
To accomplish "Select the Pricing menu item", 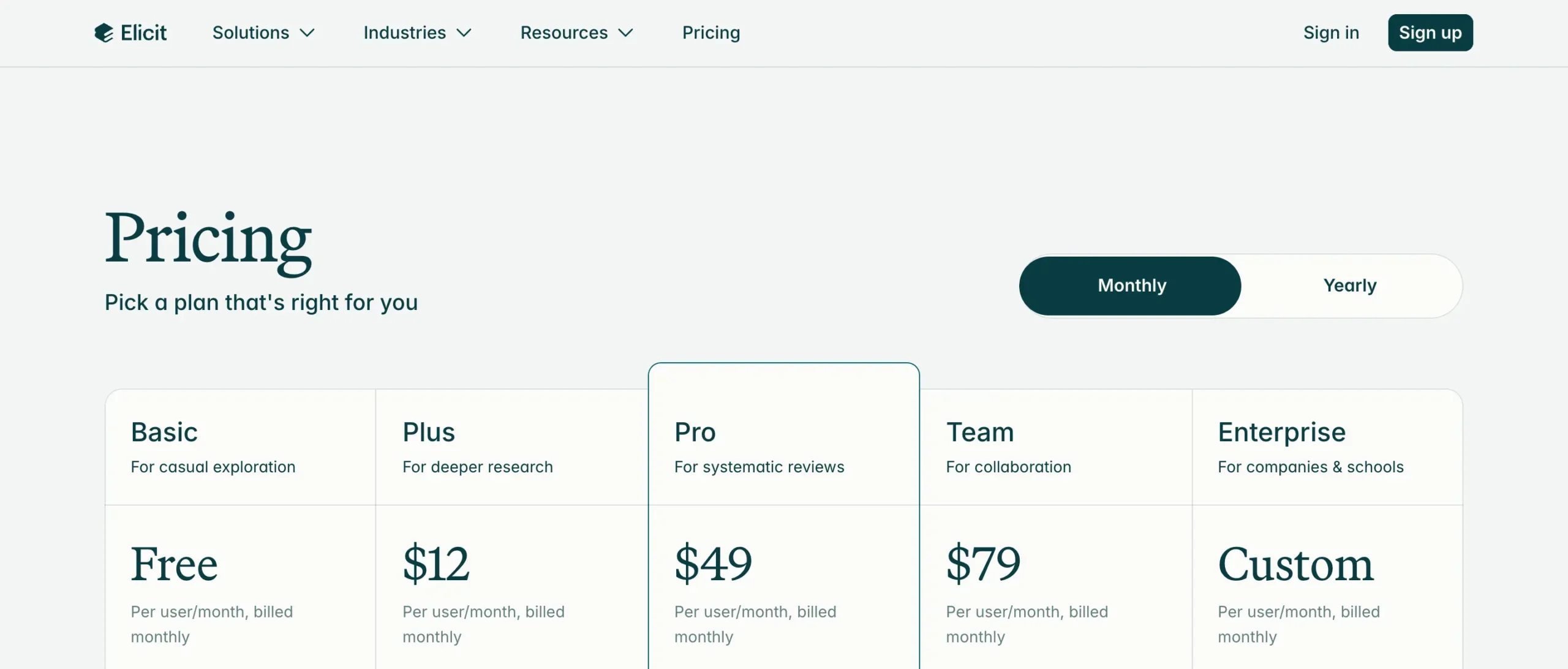I will (x=710, y=32).
